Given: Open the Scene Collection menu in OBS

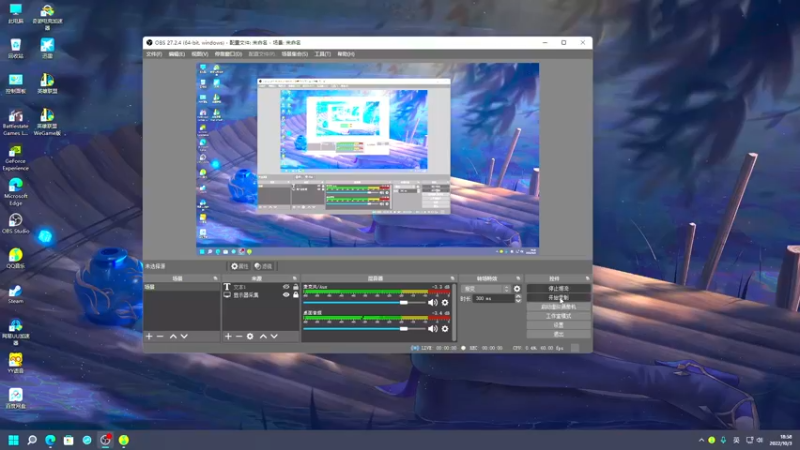Looking at the screenshot, I should click(x=294, y=54).
